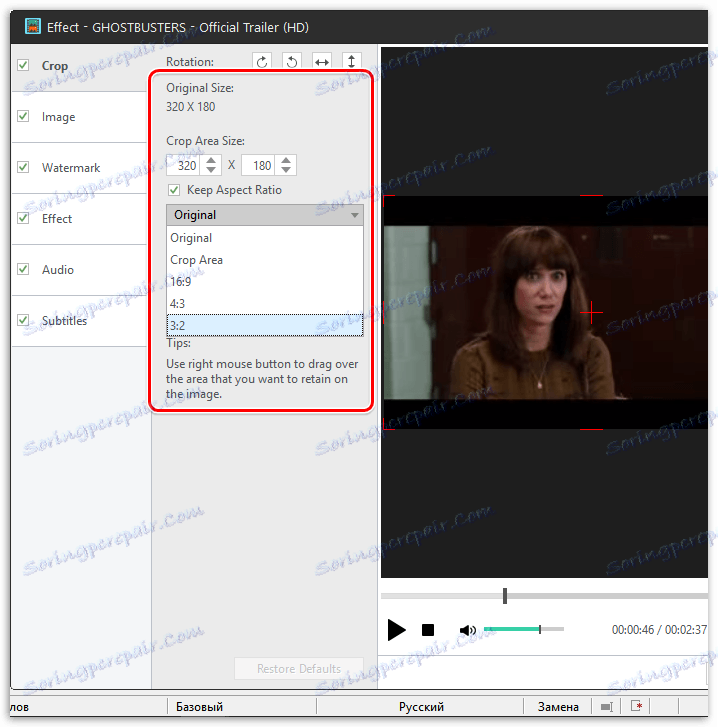Click the status bar document star icon
This screenshot has height=727, width=718.
636,706
